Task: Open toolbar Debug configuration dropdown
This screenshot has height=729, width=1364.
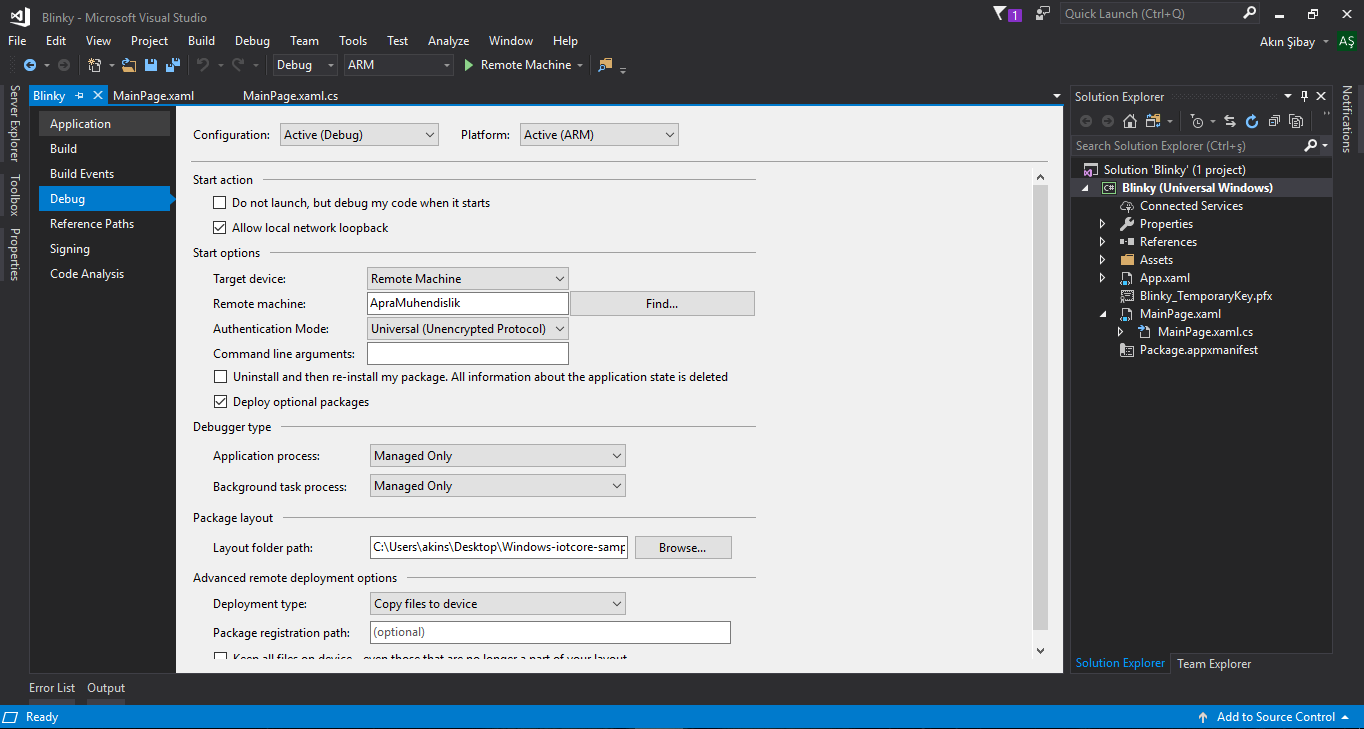Action: coord(305,65)
